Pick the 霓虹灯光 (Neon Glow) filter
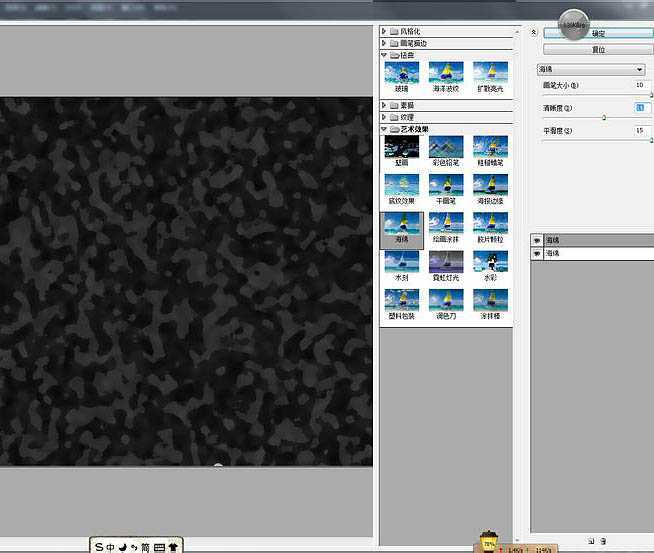The width and height of the screenshot is (654, 553). click(x=446, y=262)
